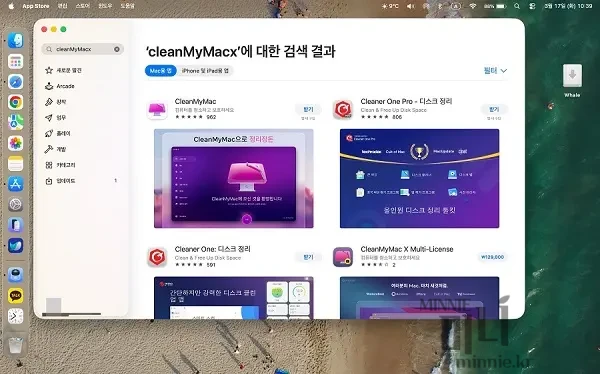This screenshot has height=374, width=600.
Task: Launch Safari from the Dock
Action: click(x=16, y=82)
